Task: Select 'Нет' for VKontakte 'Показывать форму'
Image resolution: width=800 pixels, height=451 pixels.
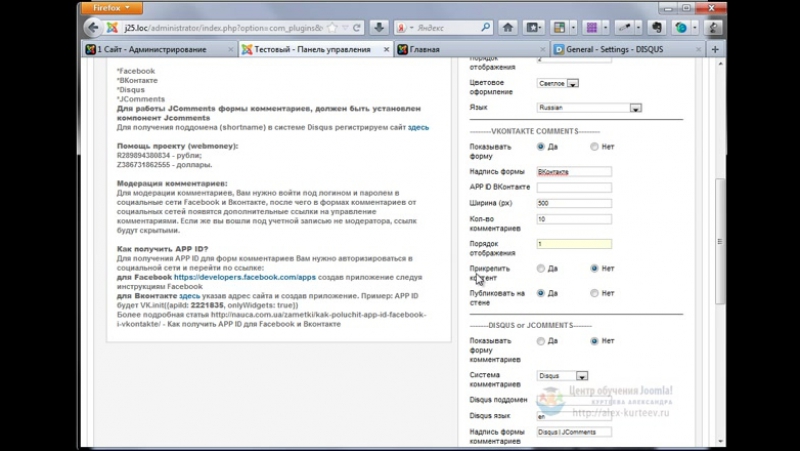Action: [594, 146]
